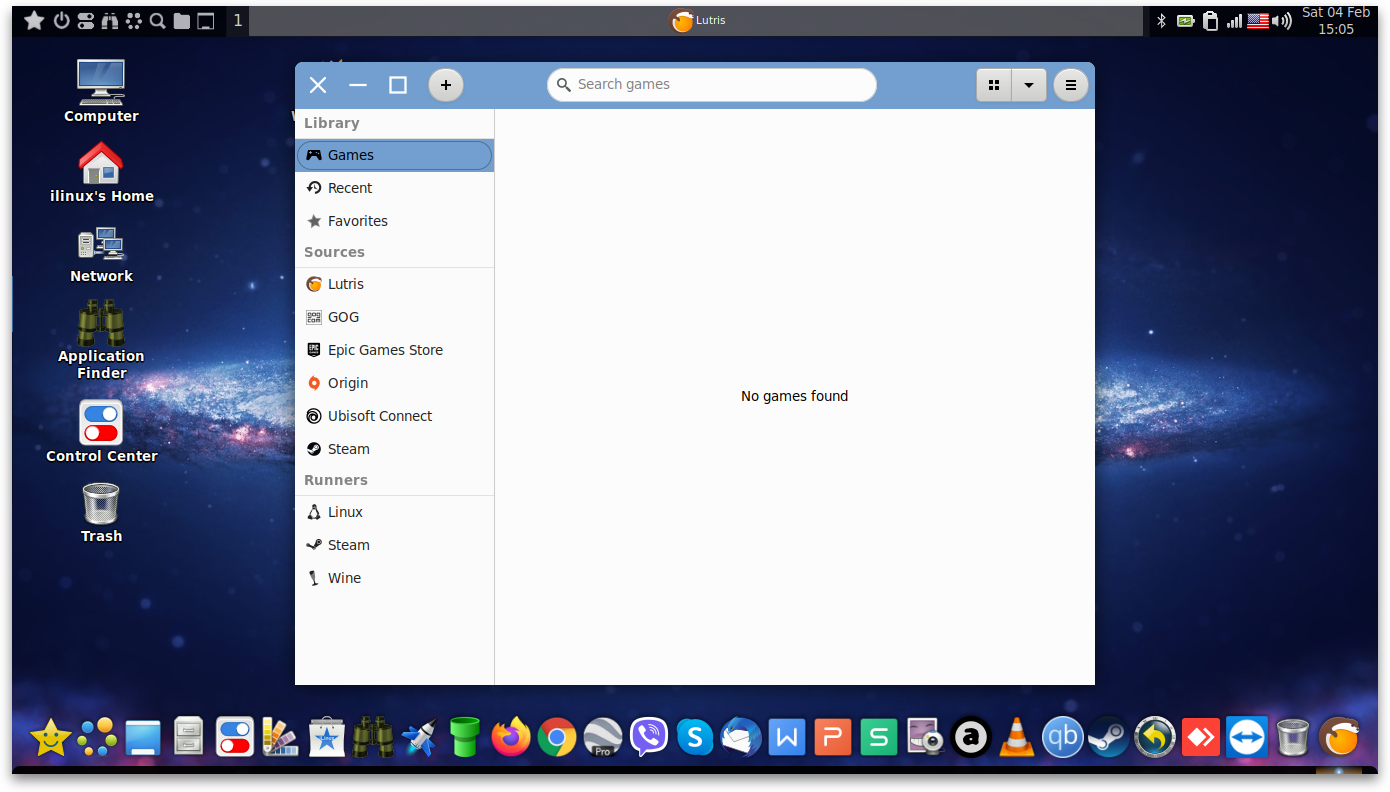
Task: Click the date and time clock
Action: 1336,21
